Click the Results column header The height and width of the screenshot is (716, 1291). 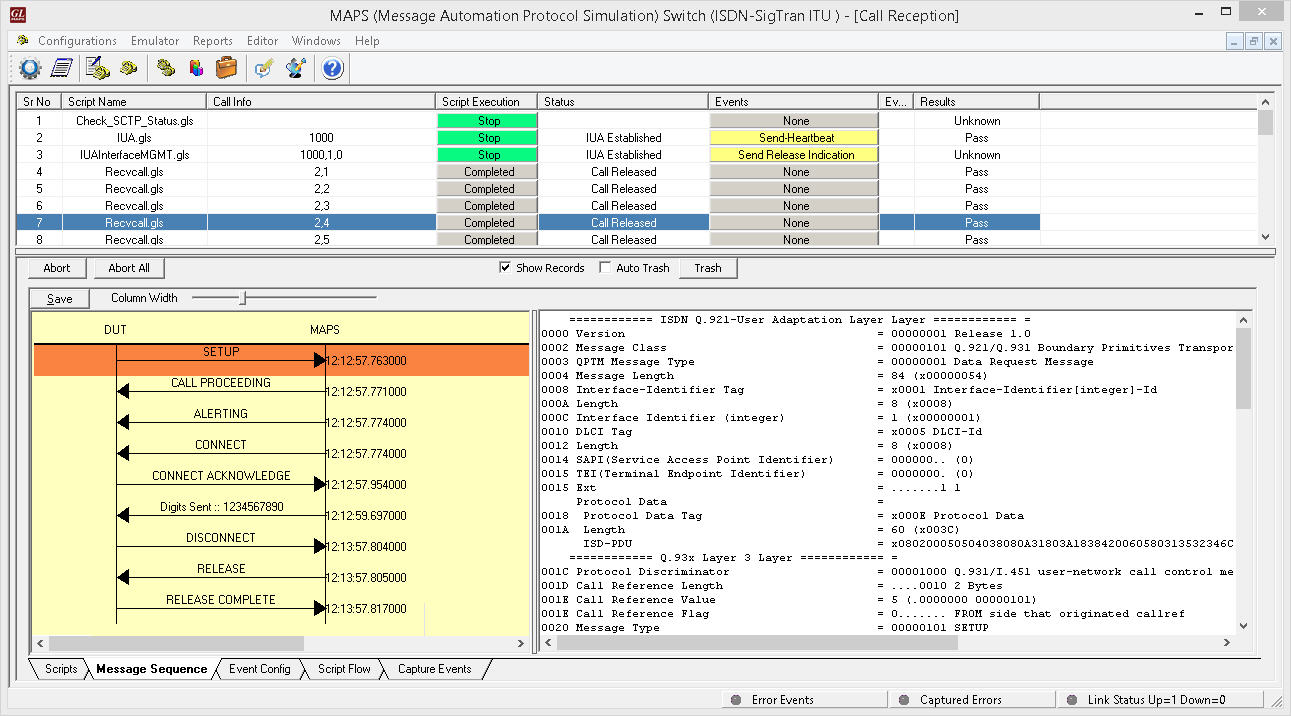[x=976, y=101]
